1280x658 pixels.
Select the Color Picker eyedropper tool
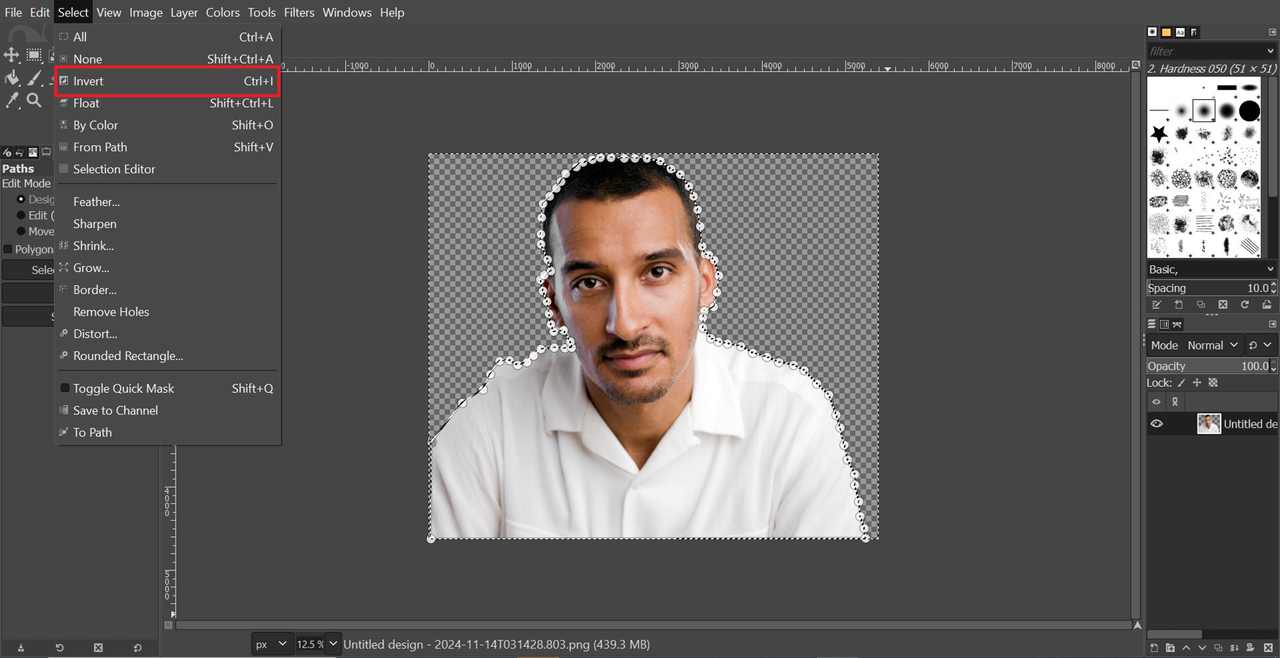(12, 101)
